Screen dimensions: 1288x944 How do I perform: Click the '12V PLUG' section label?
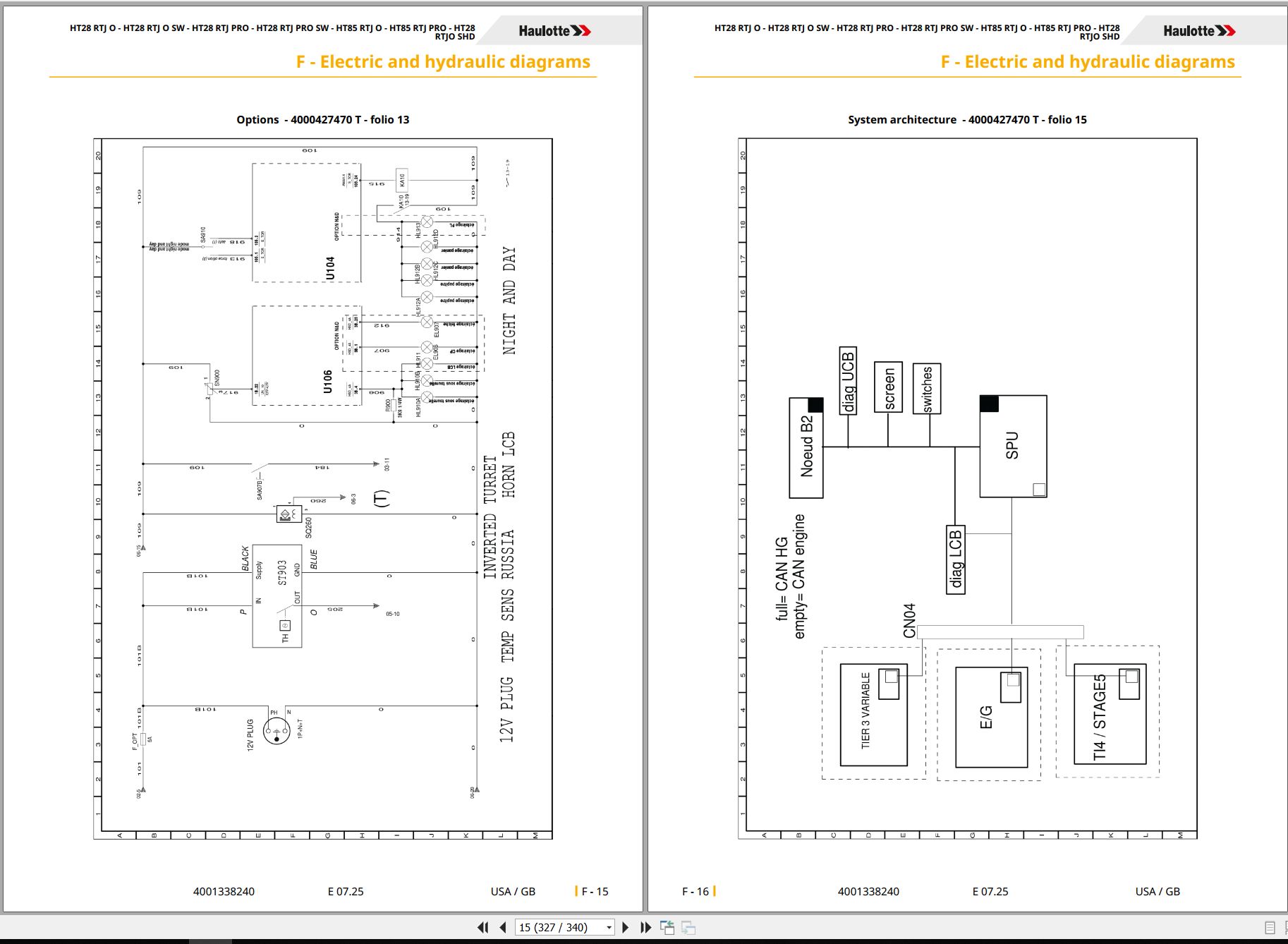506,709
